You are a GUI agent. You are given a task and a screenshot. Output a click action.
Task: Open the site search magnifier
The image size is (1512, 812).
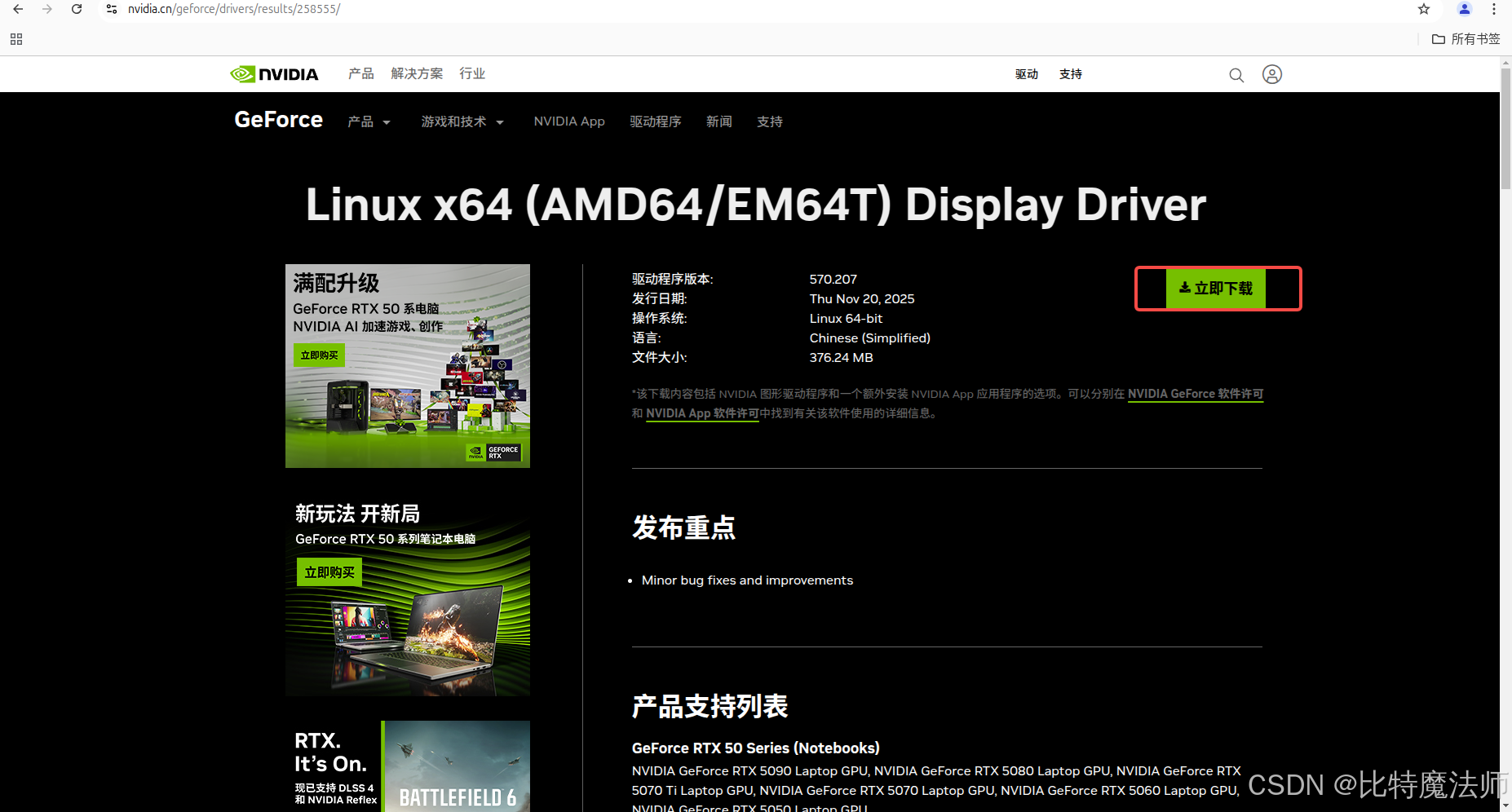pos(1236,75)
